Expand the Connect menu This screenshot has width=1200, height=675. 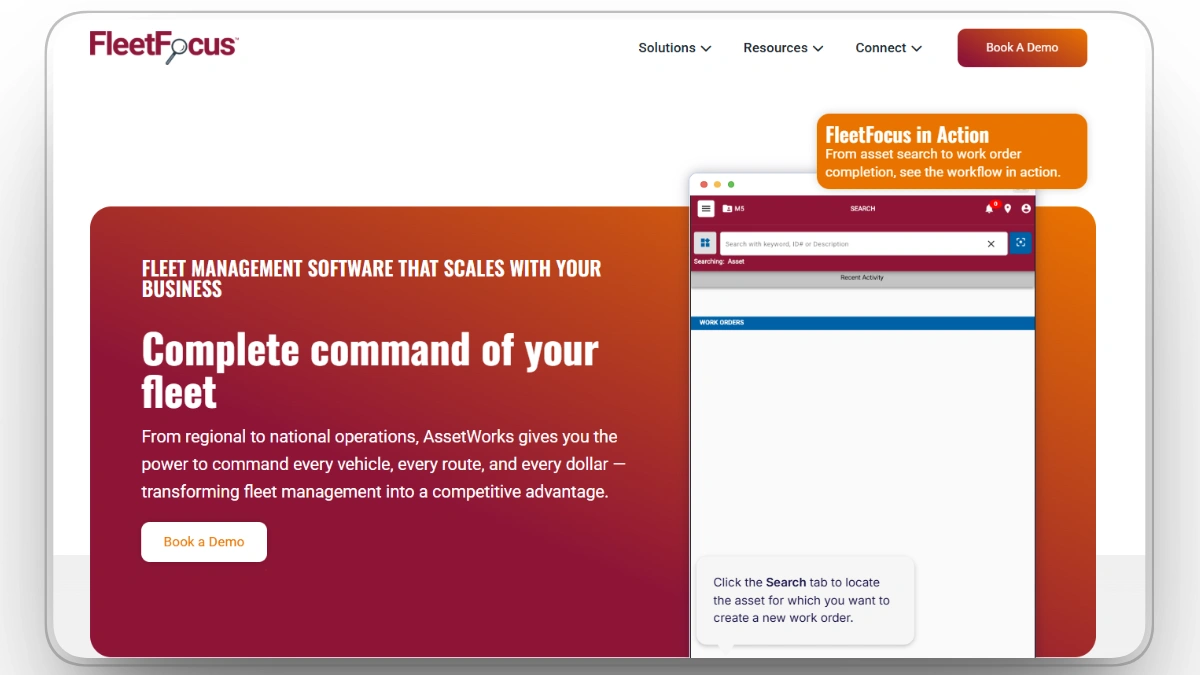pos(888,48)
